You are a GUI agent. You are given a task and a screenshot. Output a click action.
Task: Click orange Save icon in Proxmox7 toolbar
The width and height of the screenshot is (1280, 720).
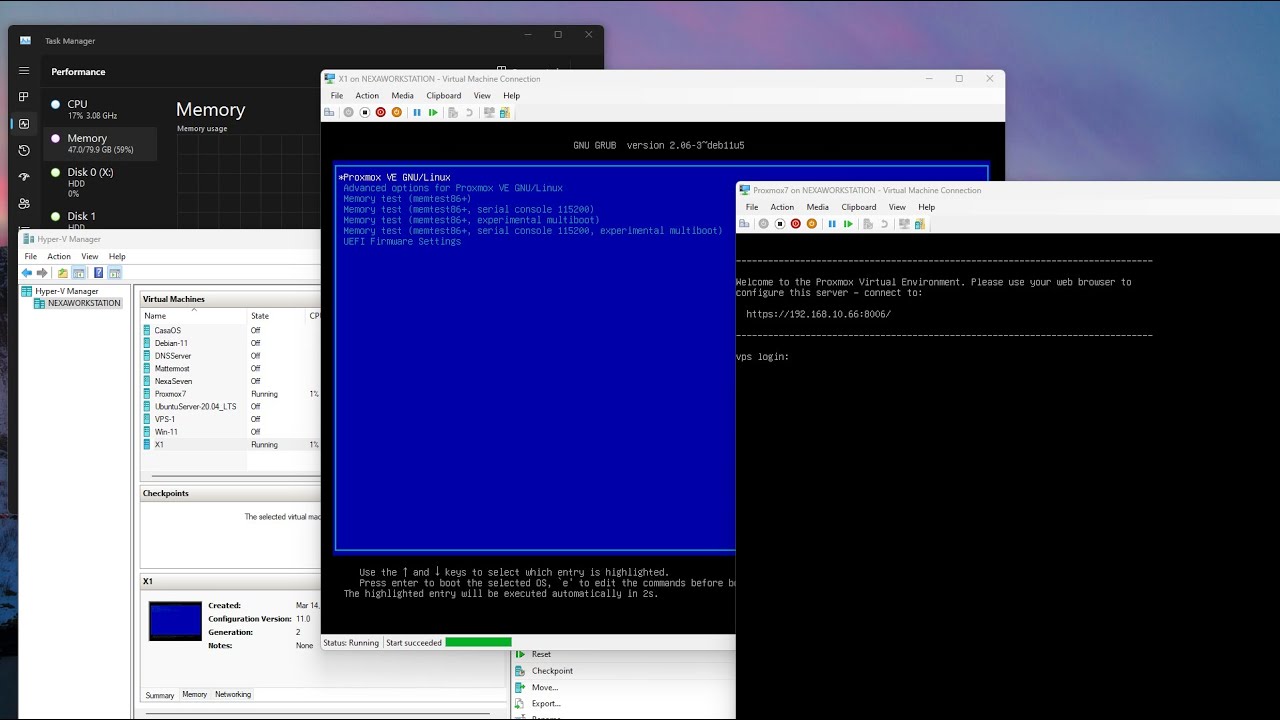coord(812,224)
